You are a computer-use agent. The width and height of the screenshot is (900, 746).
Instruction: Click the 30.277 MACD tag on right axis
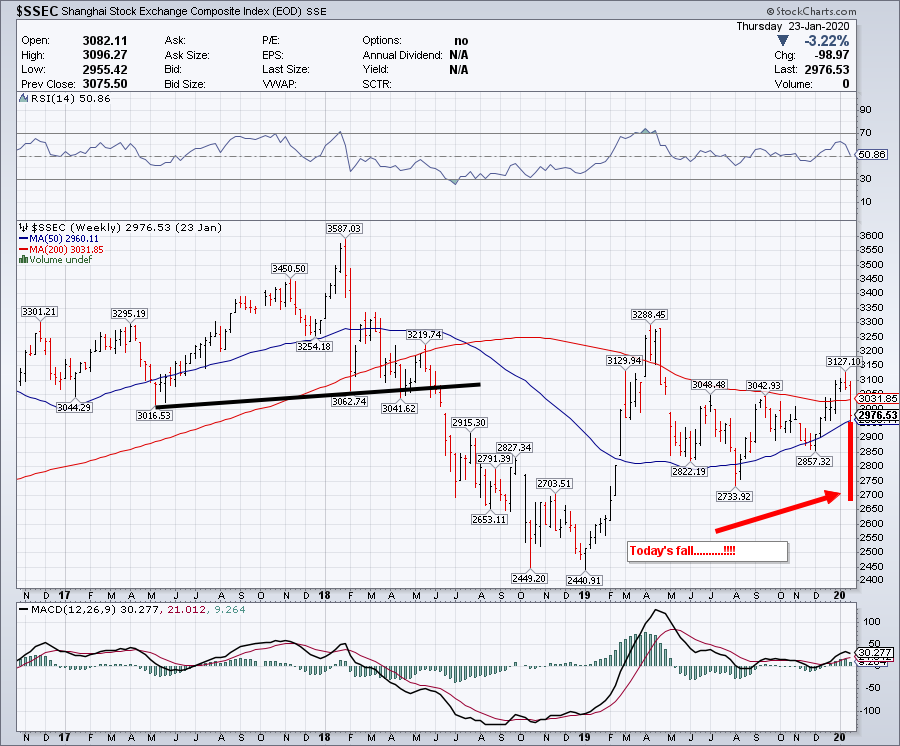coord(874,652)
